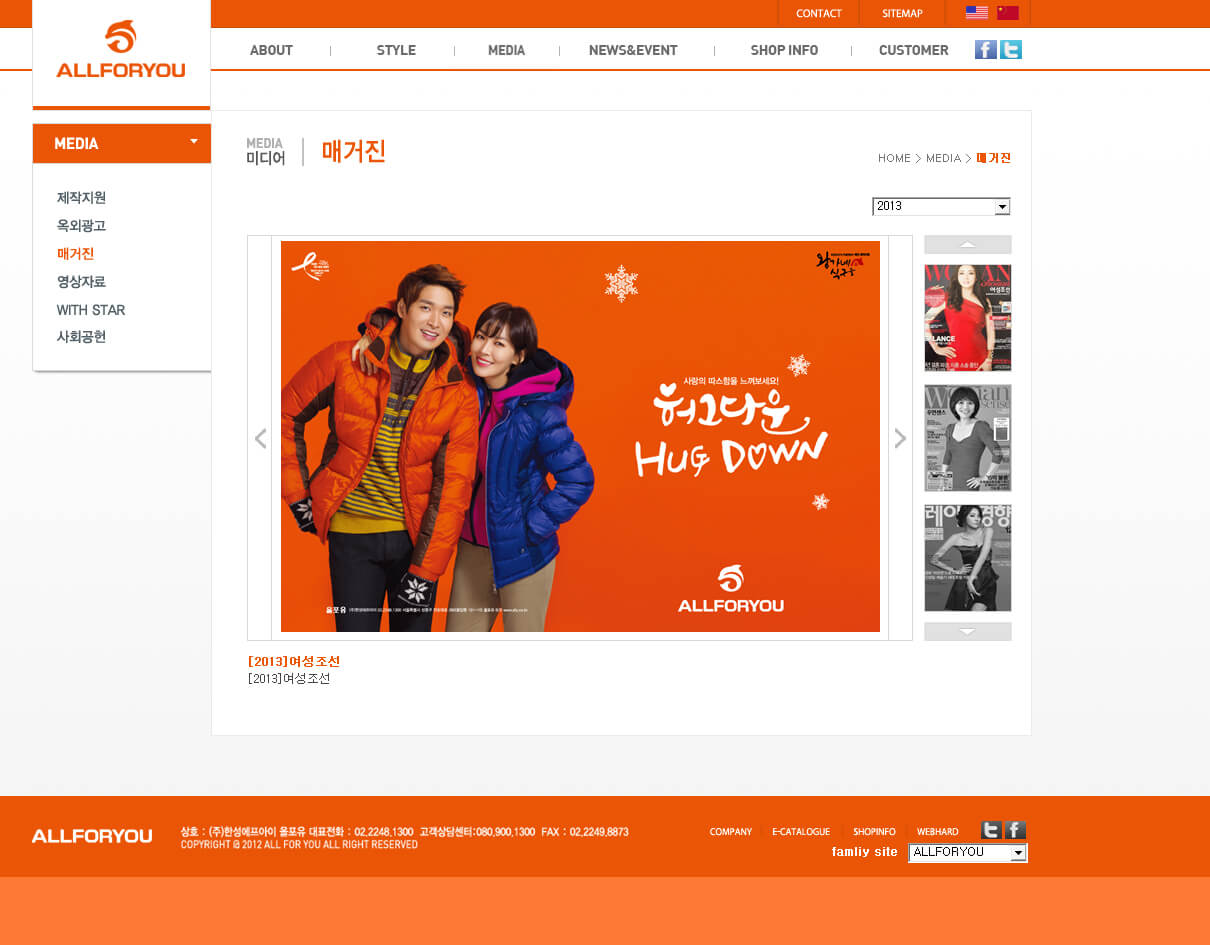Click the Facebook icon in top navigation
This screenshot has width=1210, height=945.
coord(985,50)
